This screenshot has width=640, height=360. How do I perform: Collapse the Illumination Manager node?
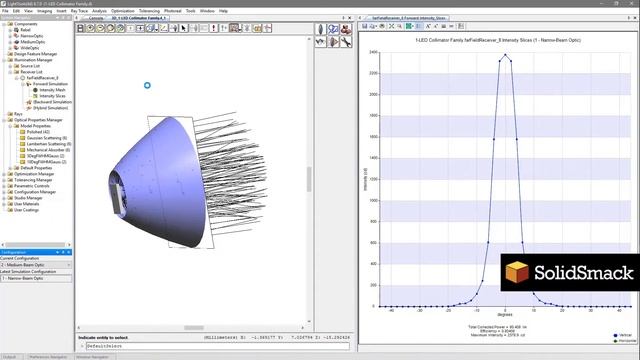coord(4,60)
